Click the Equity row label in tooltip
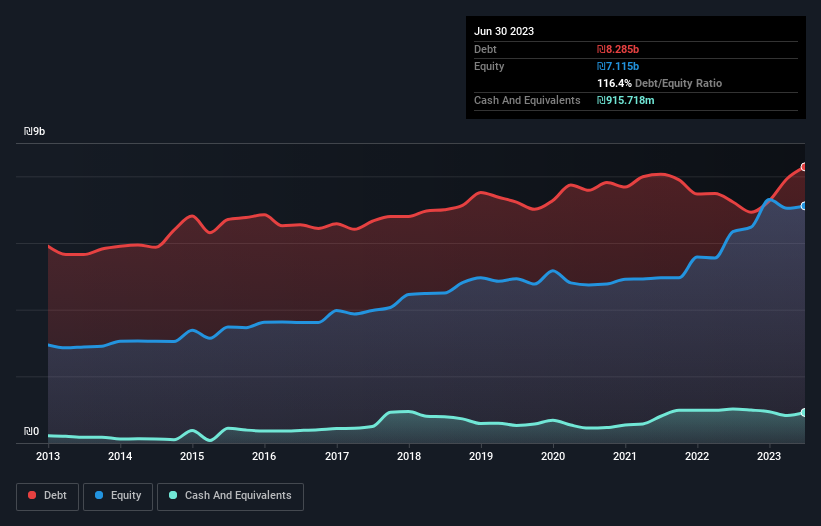The width and height of the screenshot is (821, 526). pyautogui.click(x=489, y=66)
